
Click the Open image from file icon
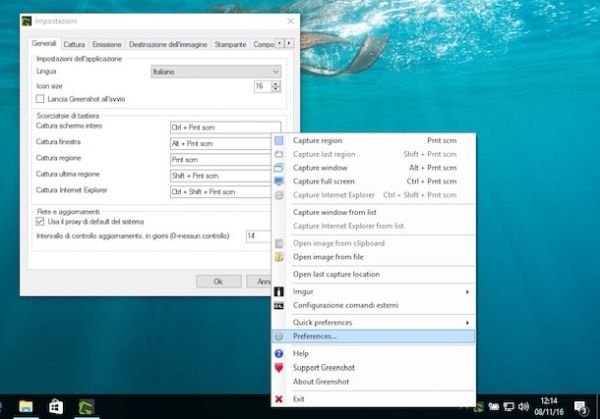pyautogui.click(x=280, y=256)
